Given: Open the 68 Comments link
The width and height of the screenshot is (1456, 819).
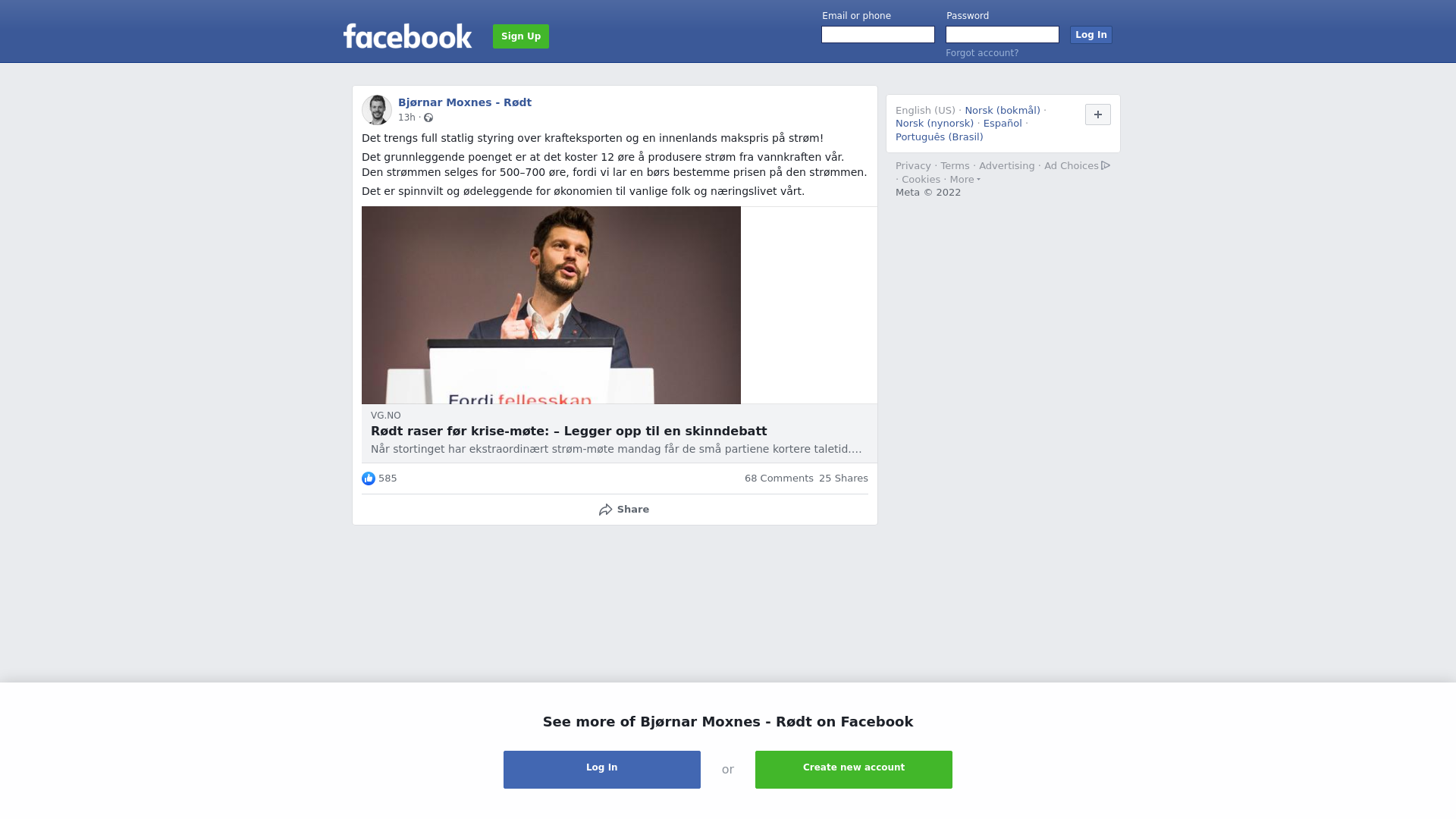Looking at the screenshot, I should (779, 479).
